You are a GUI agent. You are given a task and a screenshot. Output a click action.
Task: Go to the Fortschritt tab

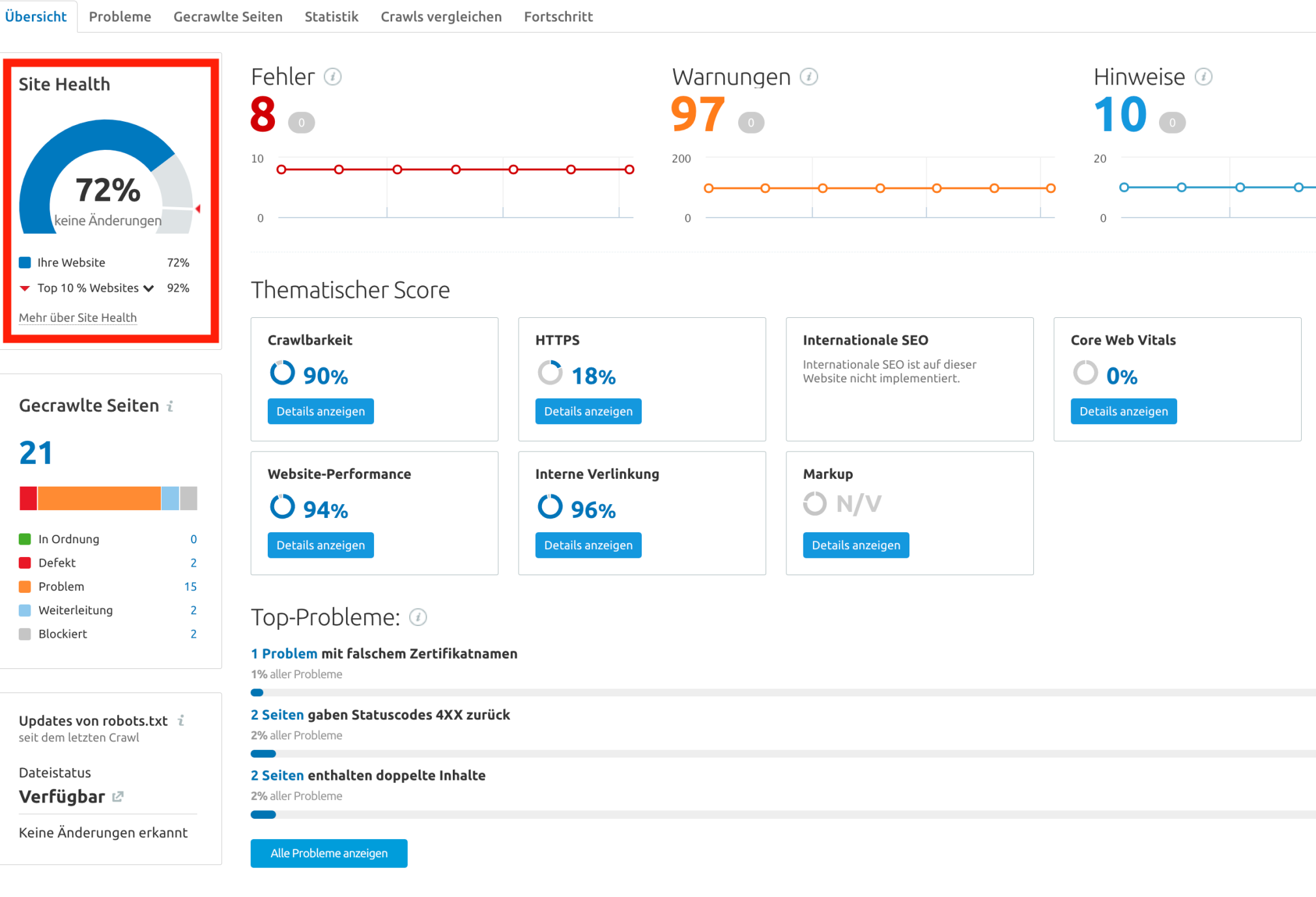pyautogui.click(x=558, y=16)
